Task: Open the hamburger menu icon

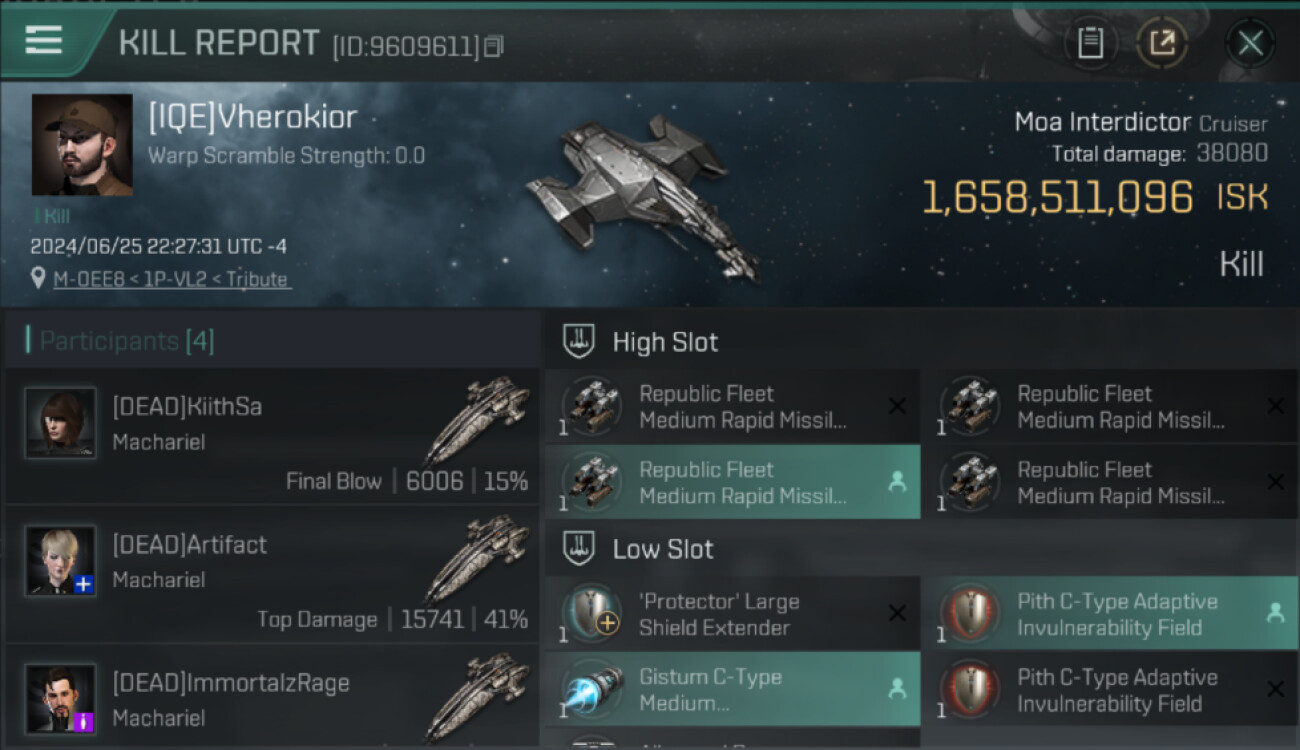Action: click(x=44, y=41)
